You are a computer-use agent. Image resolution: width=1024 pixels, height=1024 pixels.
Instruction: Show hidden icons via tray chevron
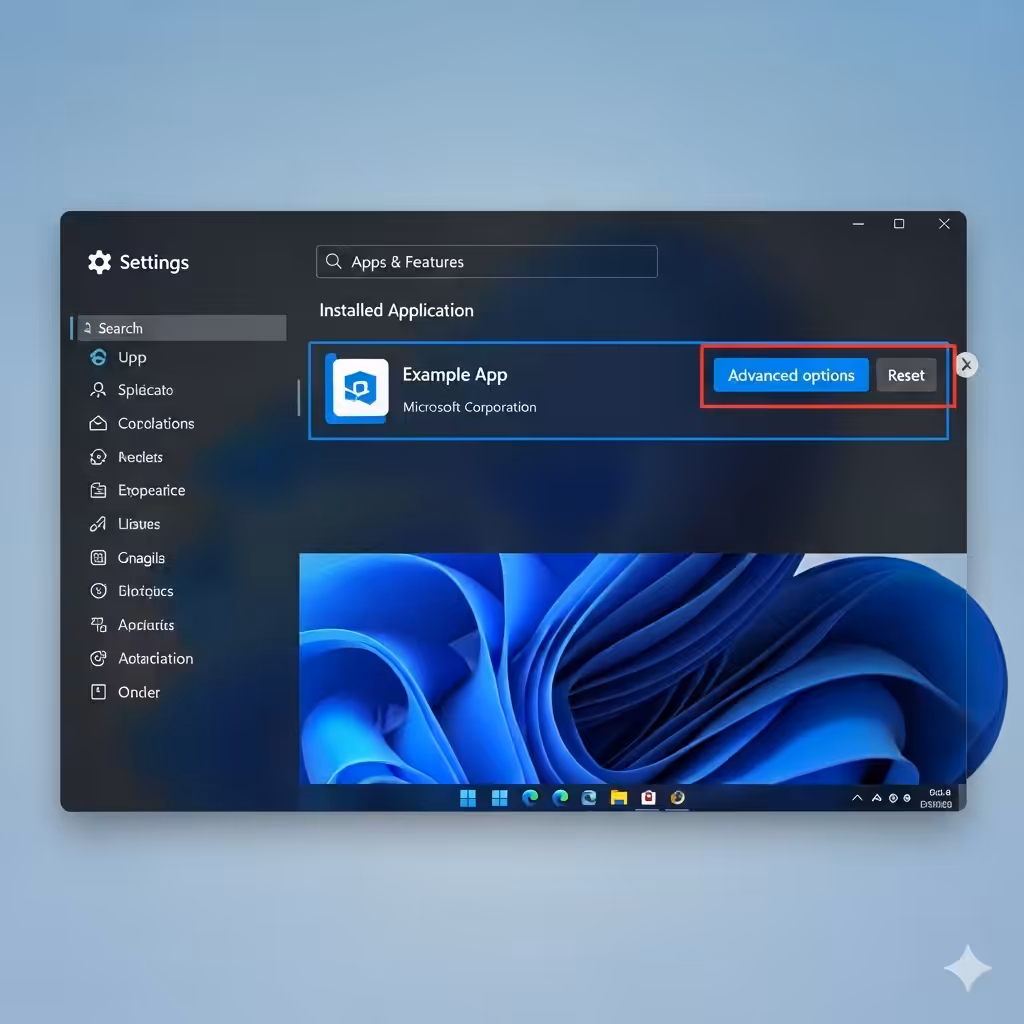point(857,798)
